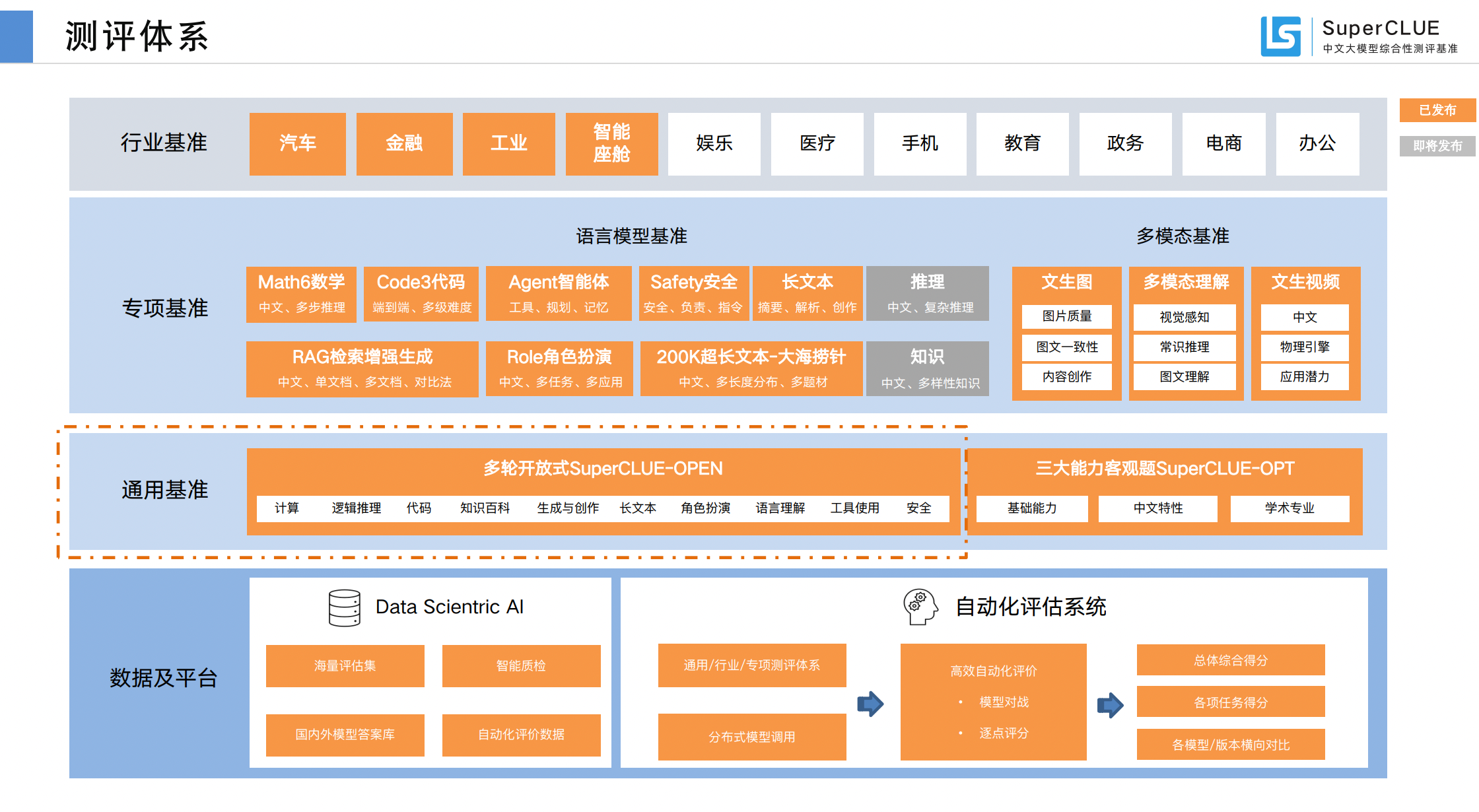
Task: Open the Agent智能体 benchmark block
Action: pyautogui.click(x=559, y=294)
